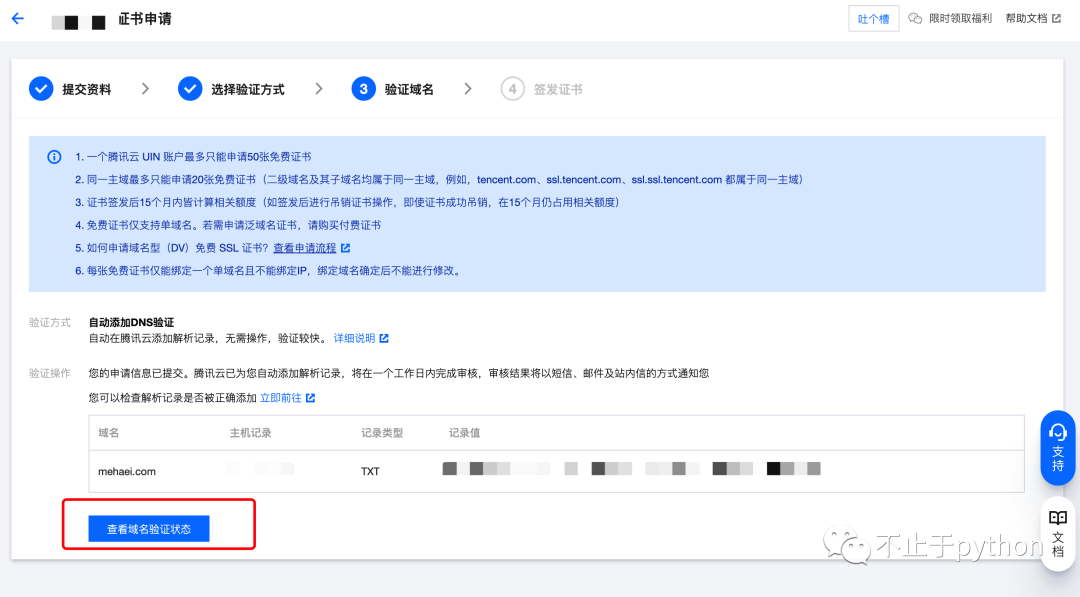Click 限时领取福利 promotion link
This screenshot has height=597, width=1080.
click(960, 19)
